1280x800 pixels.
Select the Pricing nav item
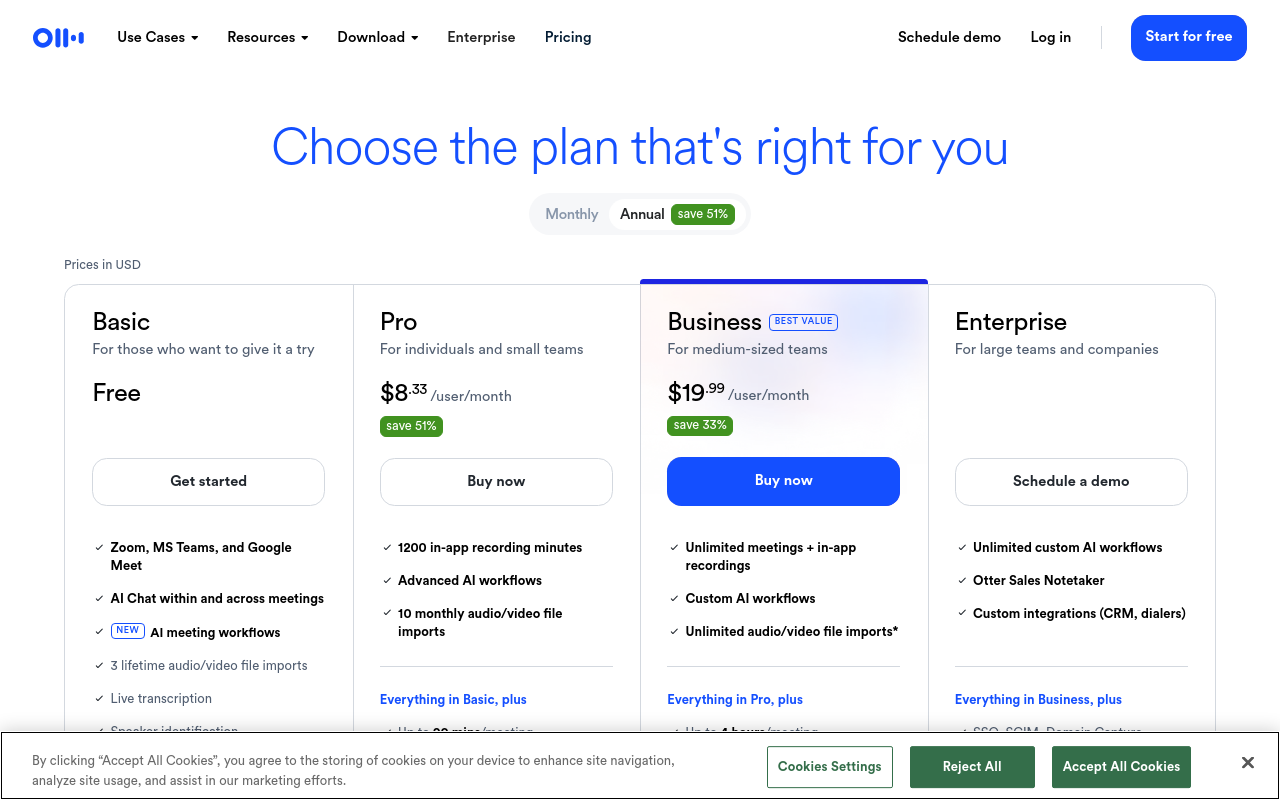567,37
